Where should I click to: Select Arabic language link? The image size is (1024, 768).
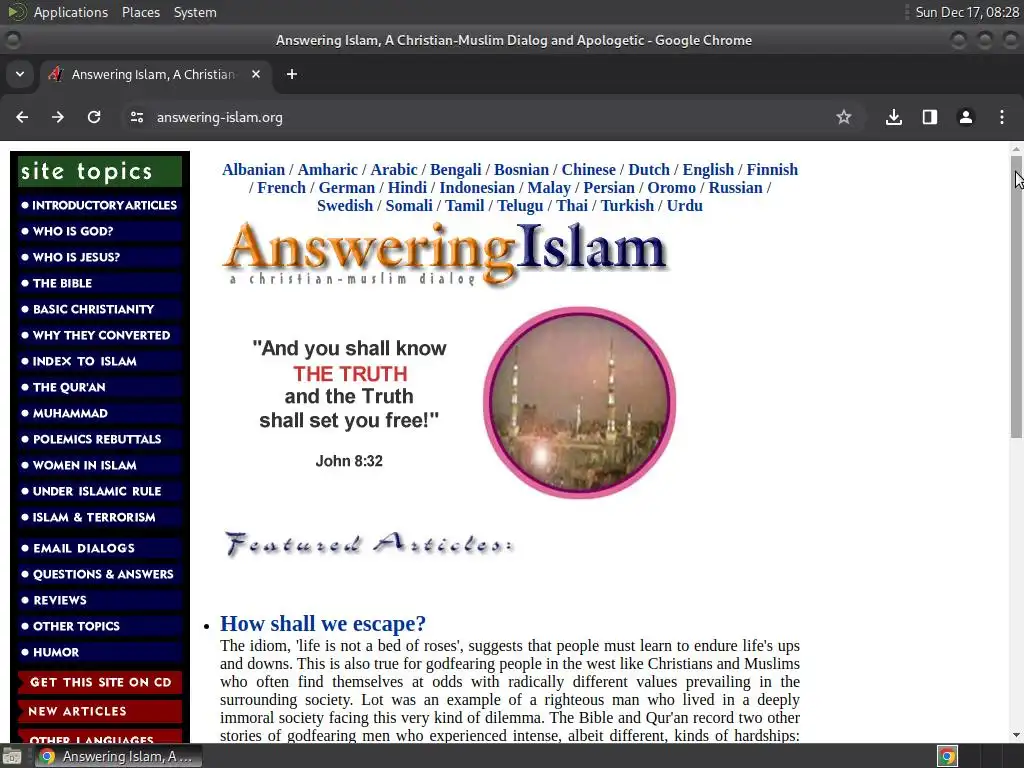click(x=394, y=169)
